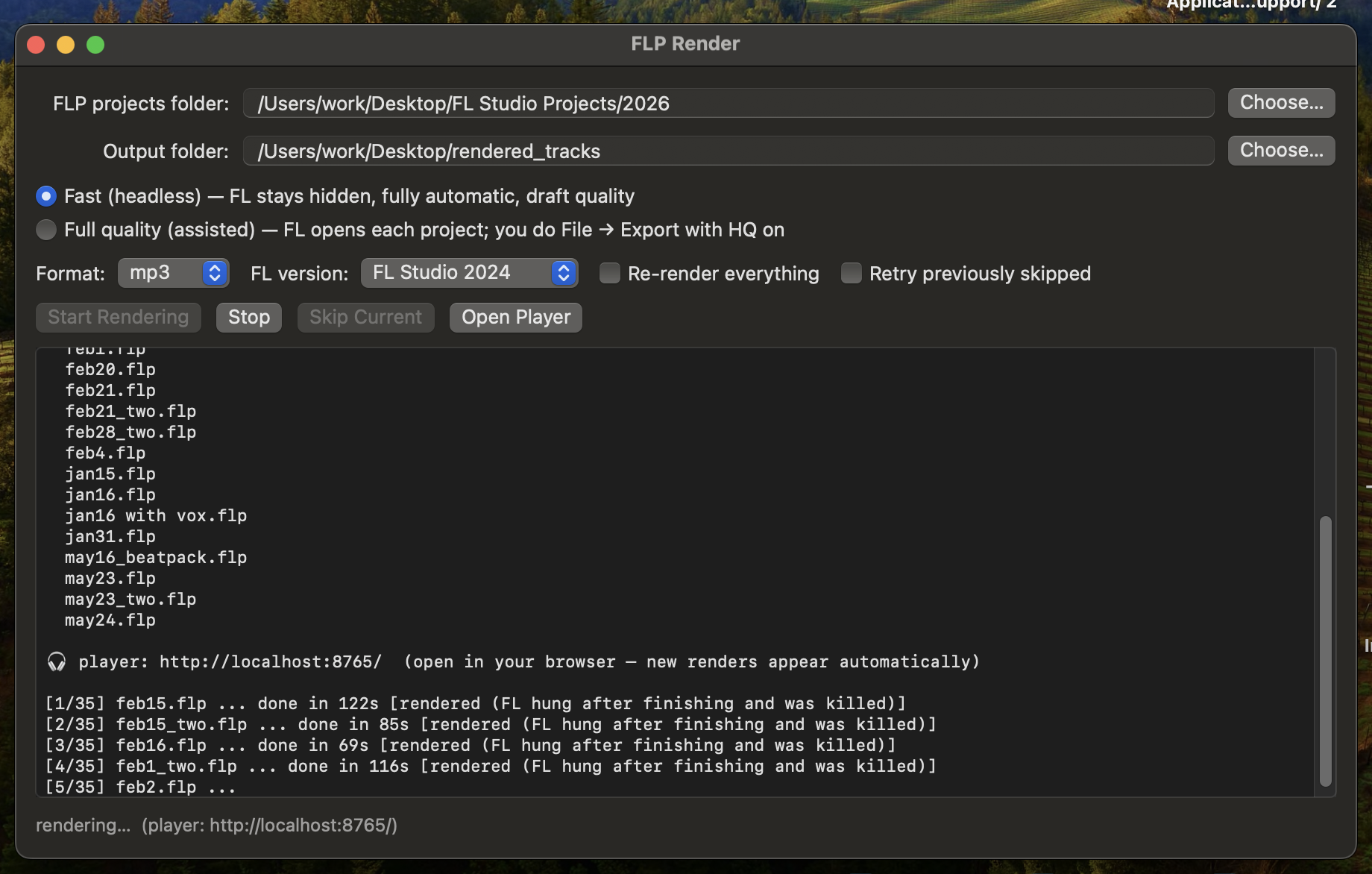Click the jan15.flp log entry
Viewport: 1372px width, 874px height.
pos(110,474)
